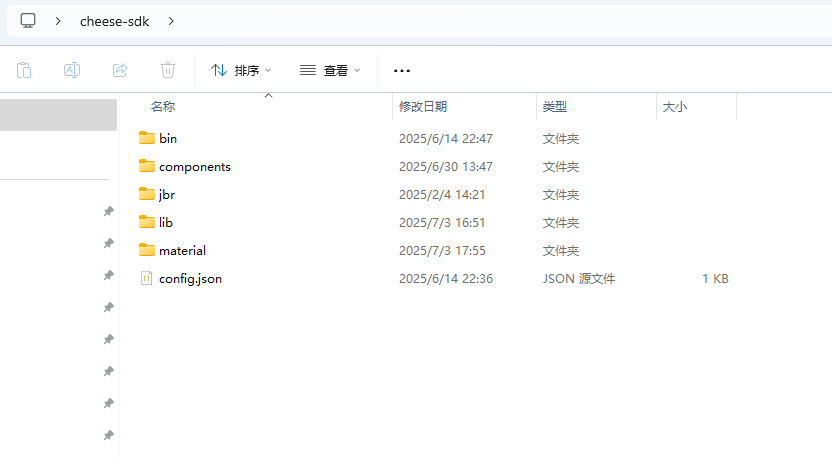
Task: Select the jbr folder name
Action: click(x=167, y=195)
